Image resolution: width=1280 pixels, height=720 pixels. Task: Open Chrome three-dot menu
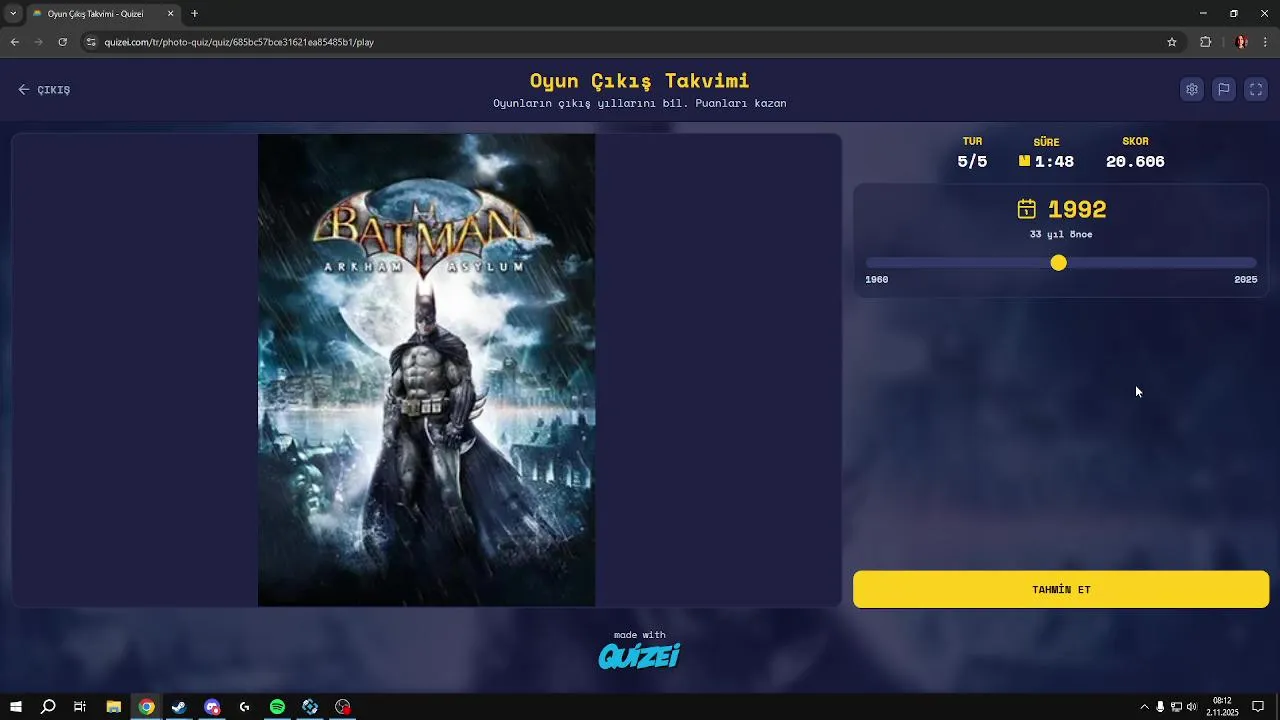[x=1265, y=42]
